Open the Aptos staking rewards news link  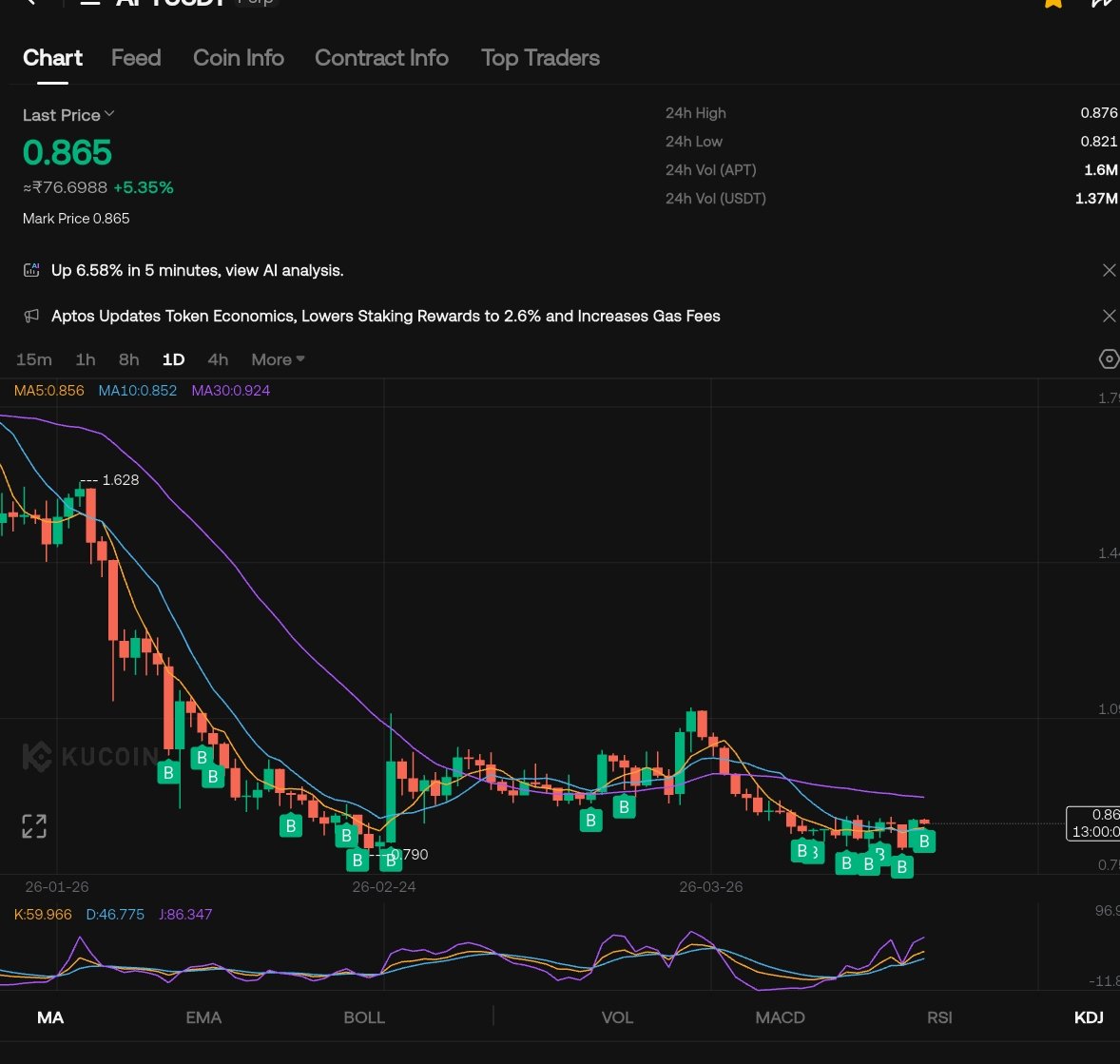[386, 316]
